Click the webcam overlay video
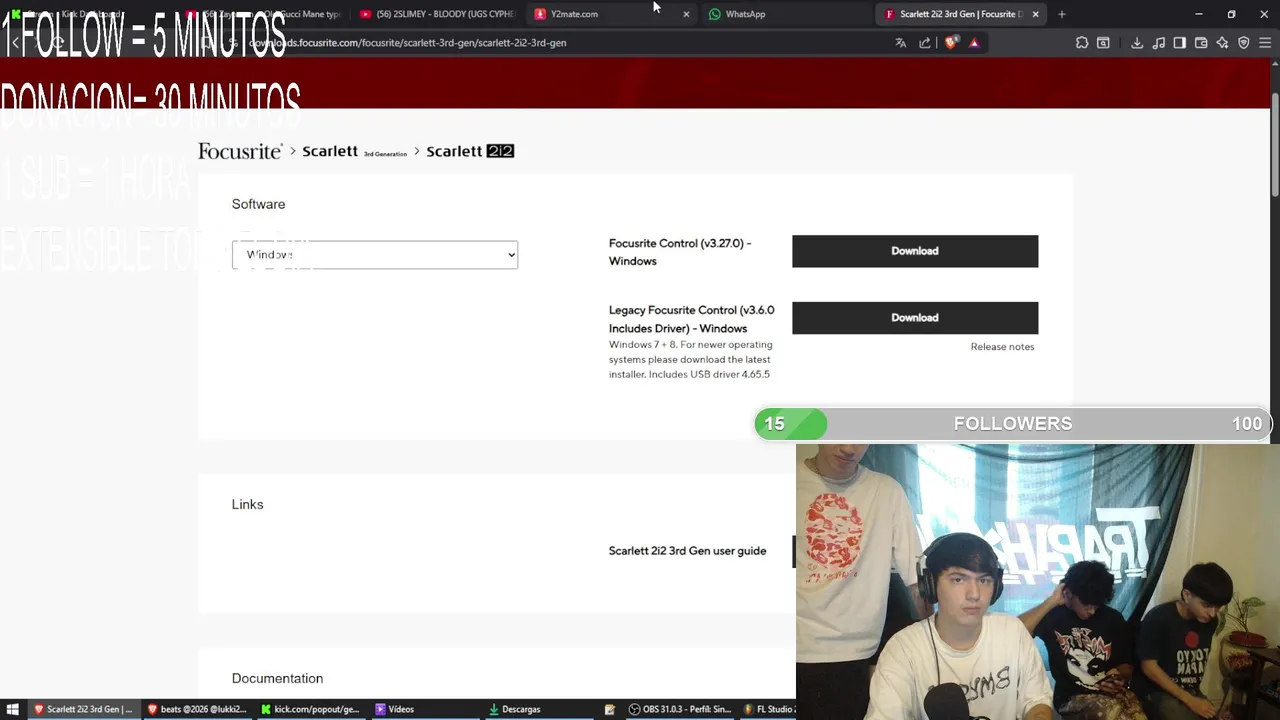This screenshot has width=1280, height=720. (1037, 582)
